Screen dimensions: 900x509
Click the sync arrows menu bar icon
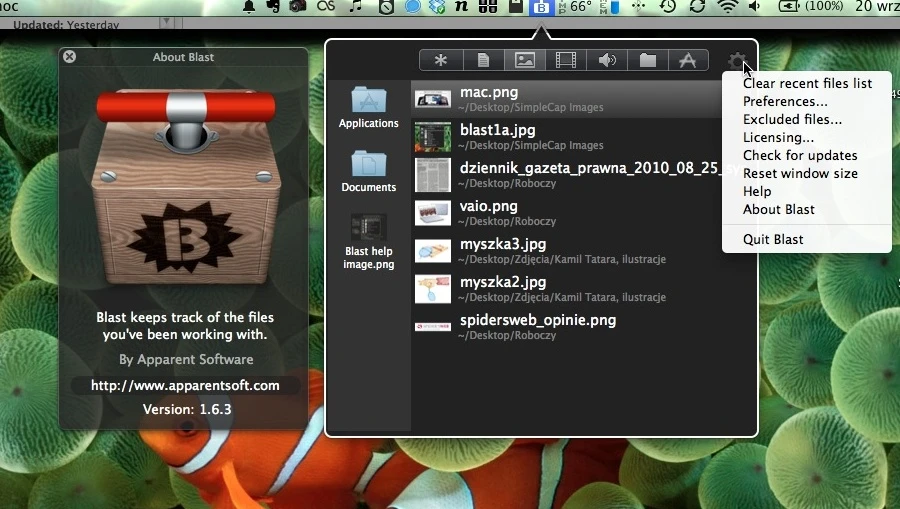tap(697, 6)
